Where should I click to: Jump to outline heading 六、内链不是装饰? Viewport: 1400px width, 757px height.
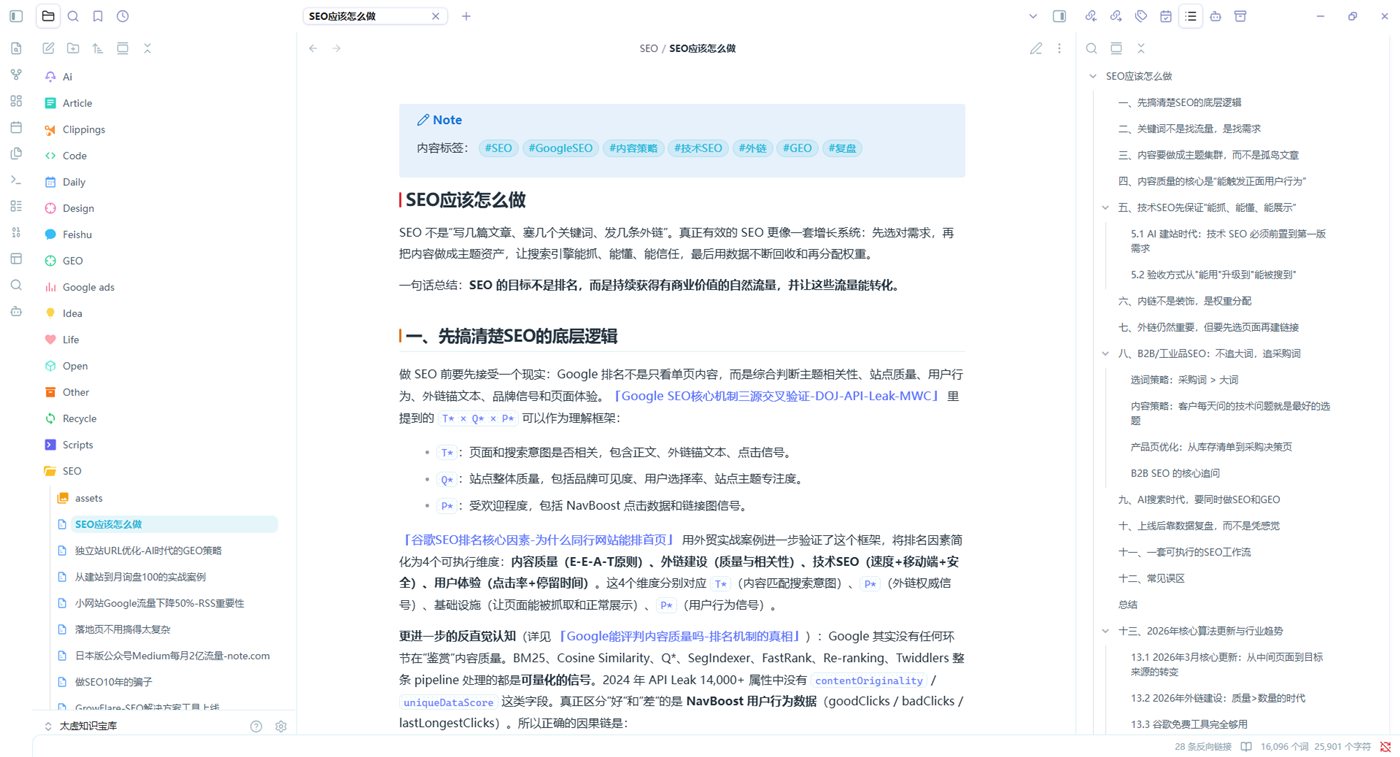(x=1184, y=300)
